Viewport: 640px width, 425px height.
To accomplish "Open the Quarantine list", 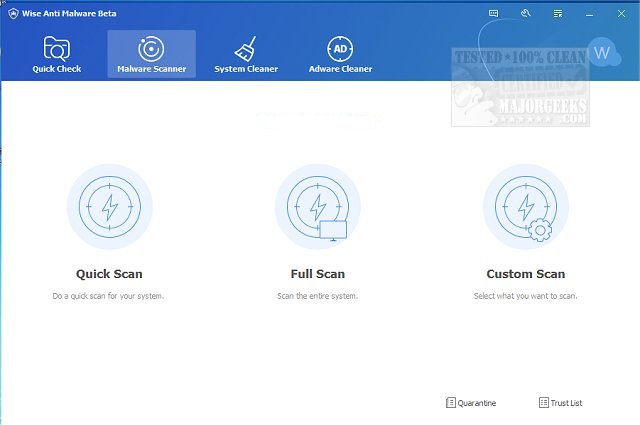I will (x=471, y=403).
